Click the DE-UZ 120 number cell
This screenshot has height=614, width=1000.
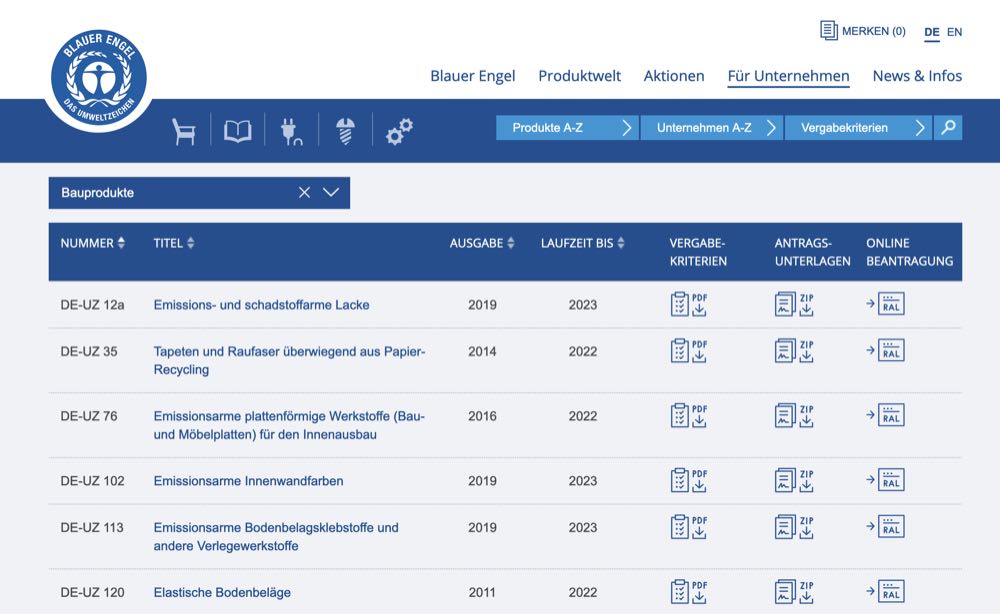(92, 592)
